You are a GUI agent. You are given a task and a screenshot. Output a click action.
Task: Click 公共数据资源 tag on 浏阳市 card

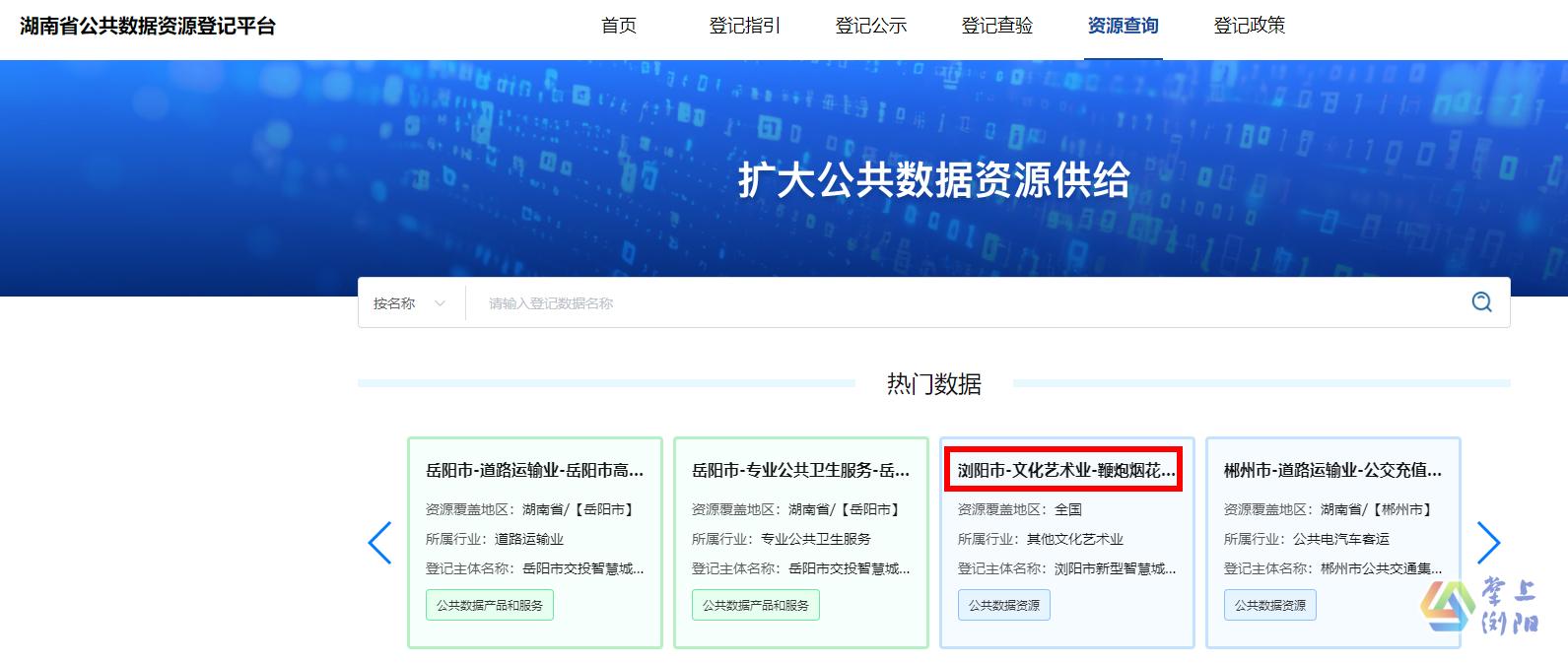pyautogui.click(x=1003, y=605)
